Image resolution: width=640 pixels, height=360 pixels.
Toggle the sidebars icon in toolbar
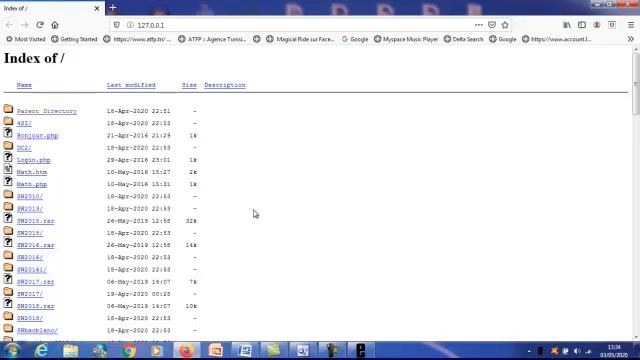[582, 25]
